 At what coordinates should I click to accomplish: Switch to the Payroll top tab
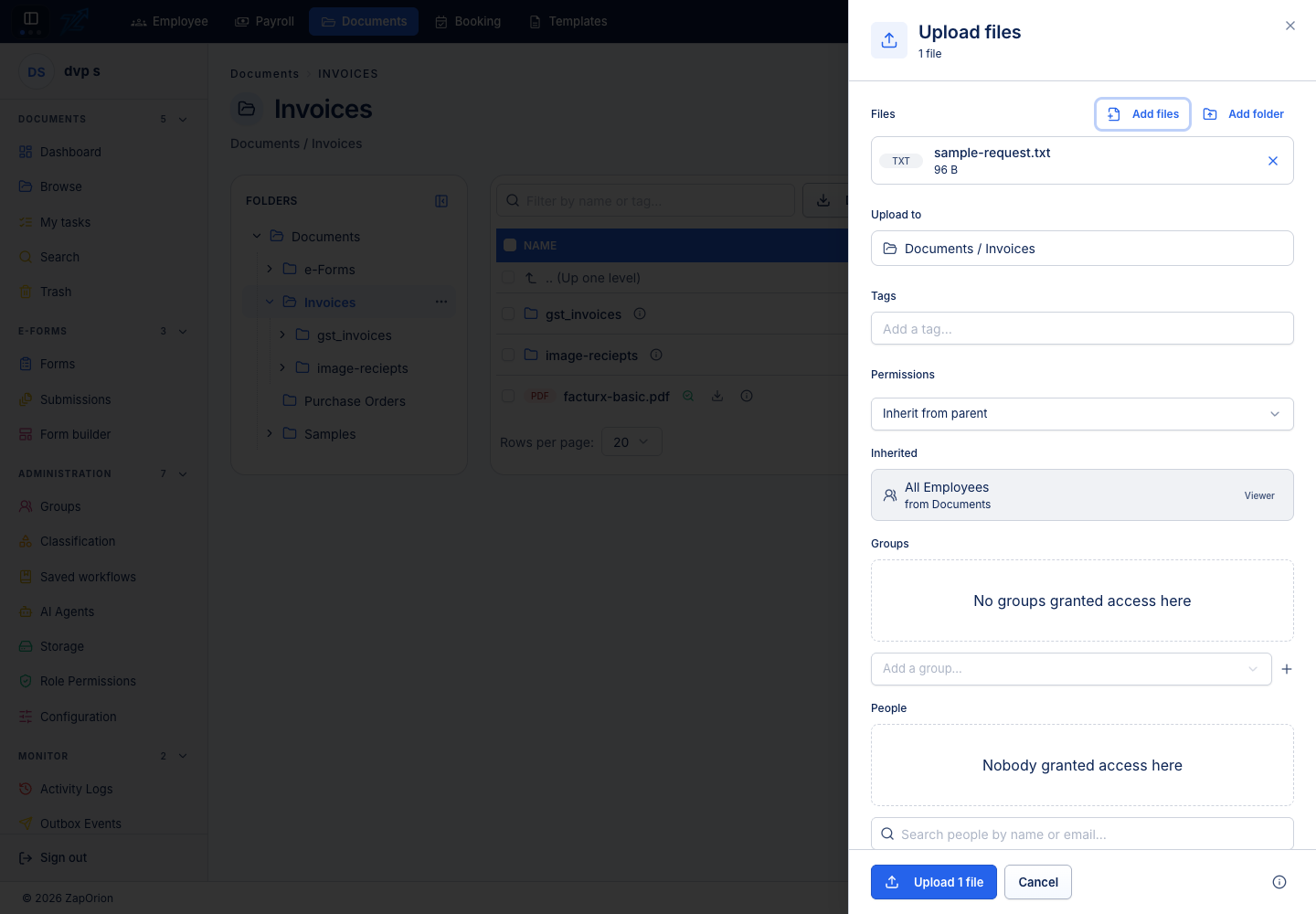click(x=265, y=21)
